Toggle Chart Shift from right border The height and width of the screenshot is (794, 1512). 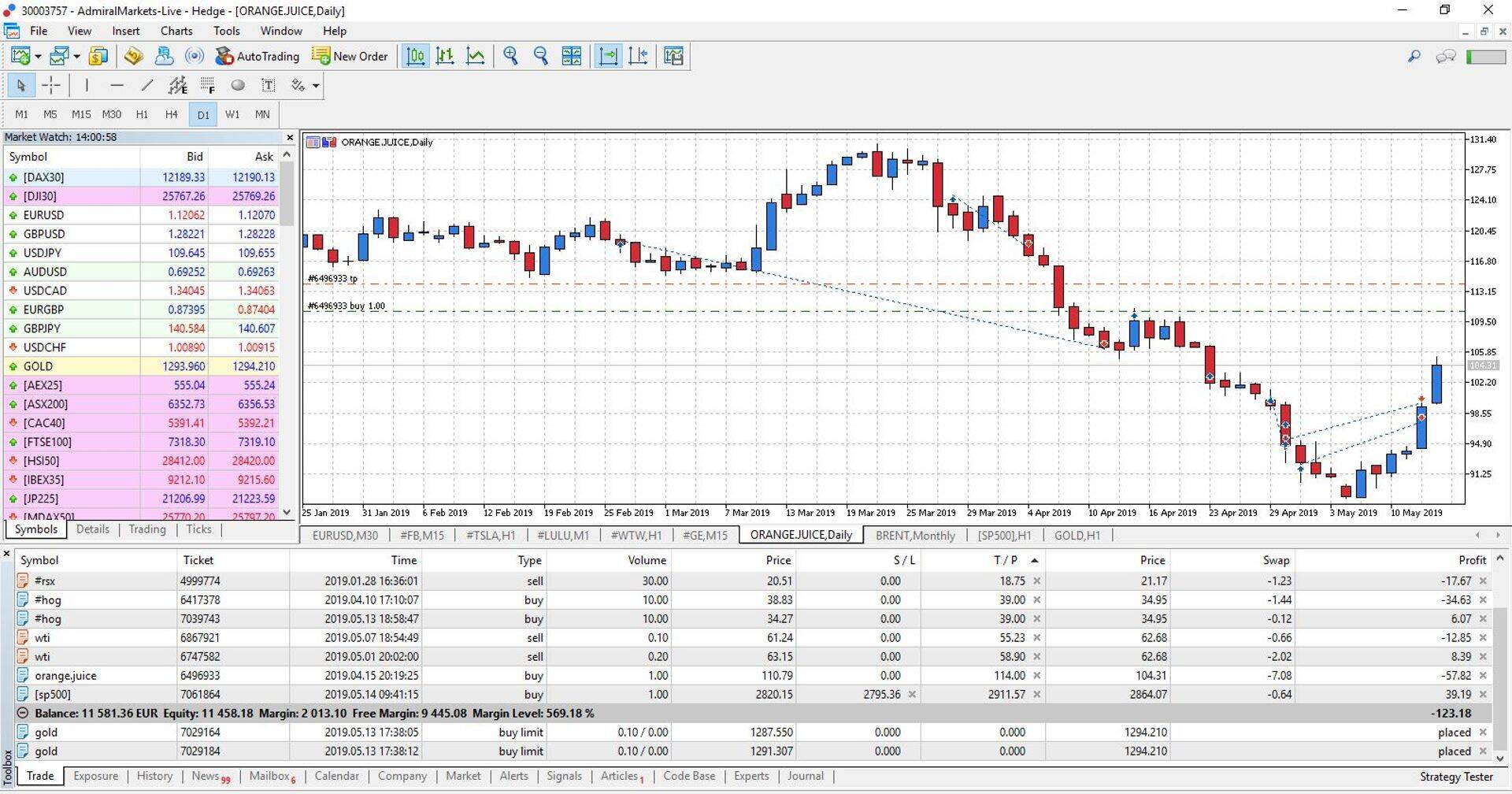pyautogui.click(x=639, y=56)
